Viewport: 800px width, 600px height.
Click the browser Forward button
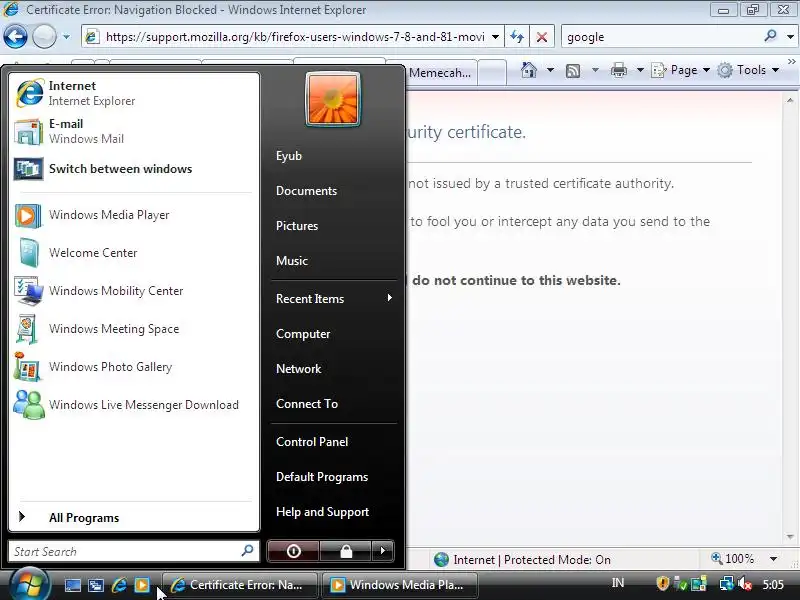click(x=44, y=37)
